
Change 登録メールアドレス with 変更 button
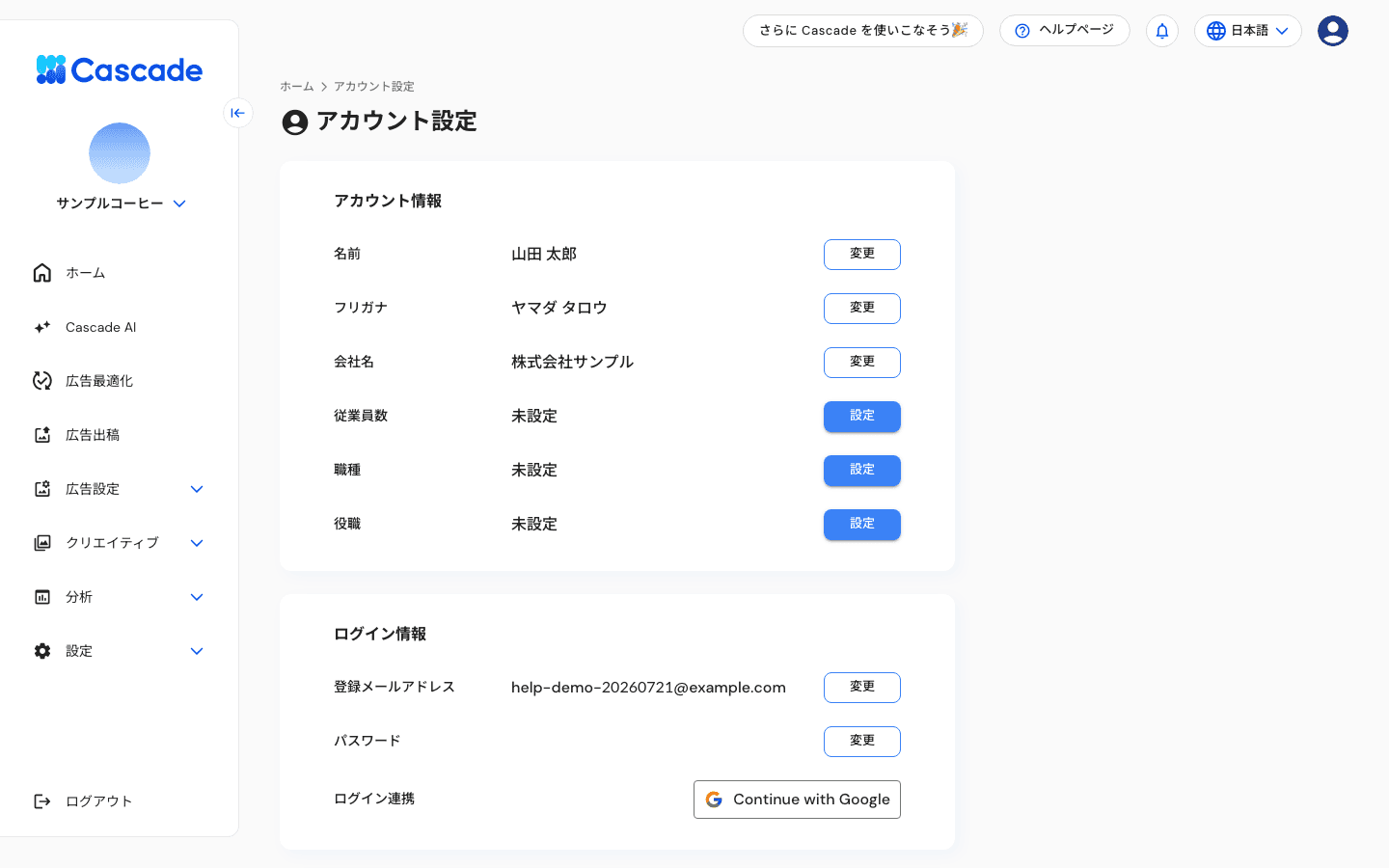[x=862, y=688]
